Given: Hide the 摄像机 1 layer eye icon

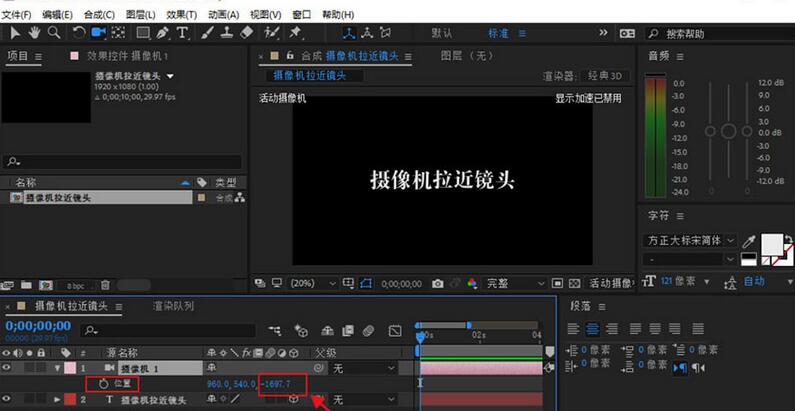Looking at the screenshot, I should pyautogui.click(x=8, y=368).
